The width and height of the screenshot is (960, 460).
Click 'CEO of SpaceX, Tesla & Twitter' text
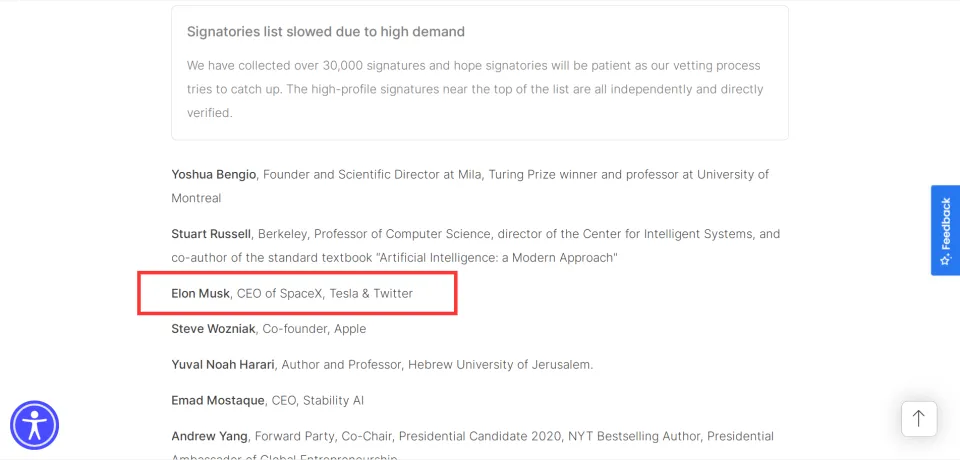coord(325,294)
